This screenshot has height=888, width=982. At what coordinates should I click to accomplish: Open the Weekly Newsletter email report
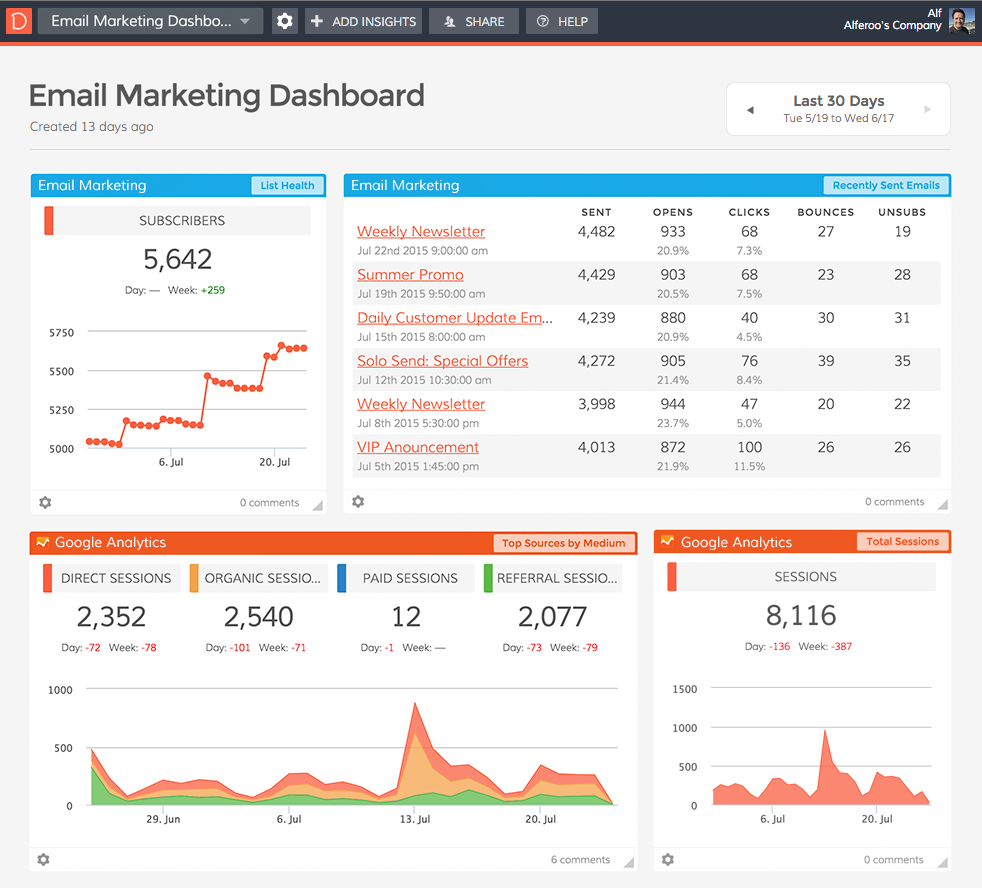[x=420, y=231]
